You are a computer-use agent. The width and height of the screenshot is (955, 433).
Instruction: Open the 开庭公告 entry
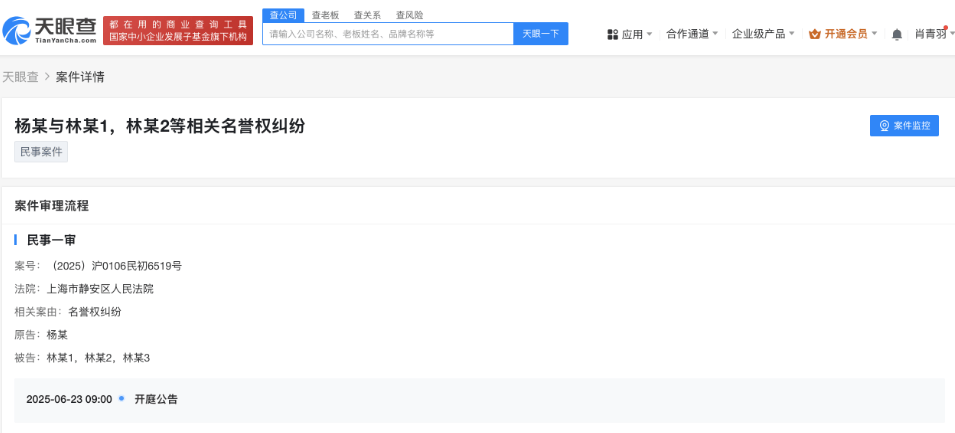click(156, 400)
